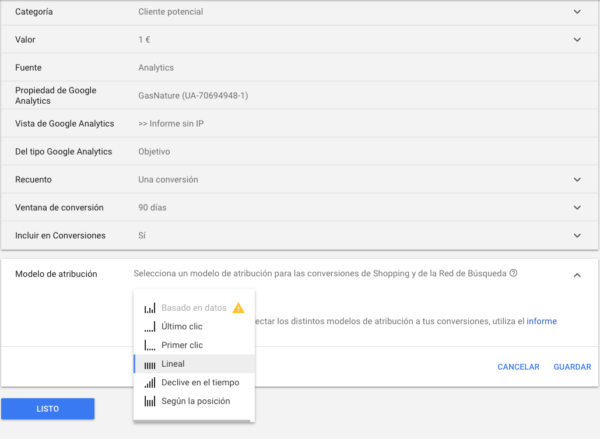The height and width of the screenshot is (439, 600).
Task: Collapse the Modelo de atribución section
Action: [x=577, y=275]
